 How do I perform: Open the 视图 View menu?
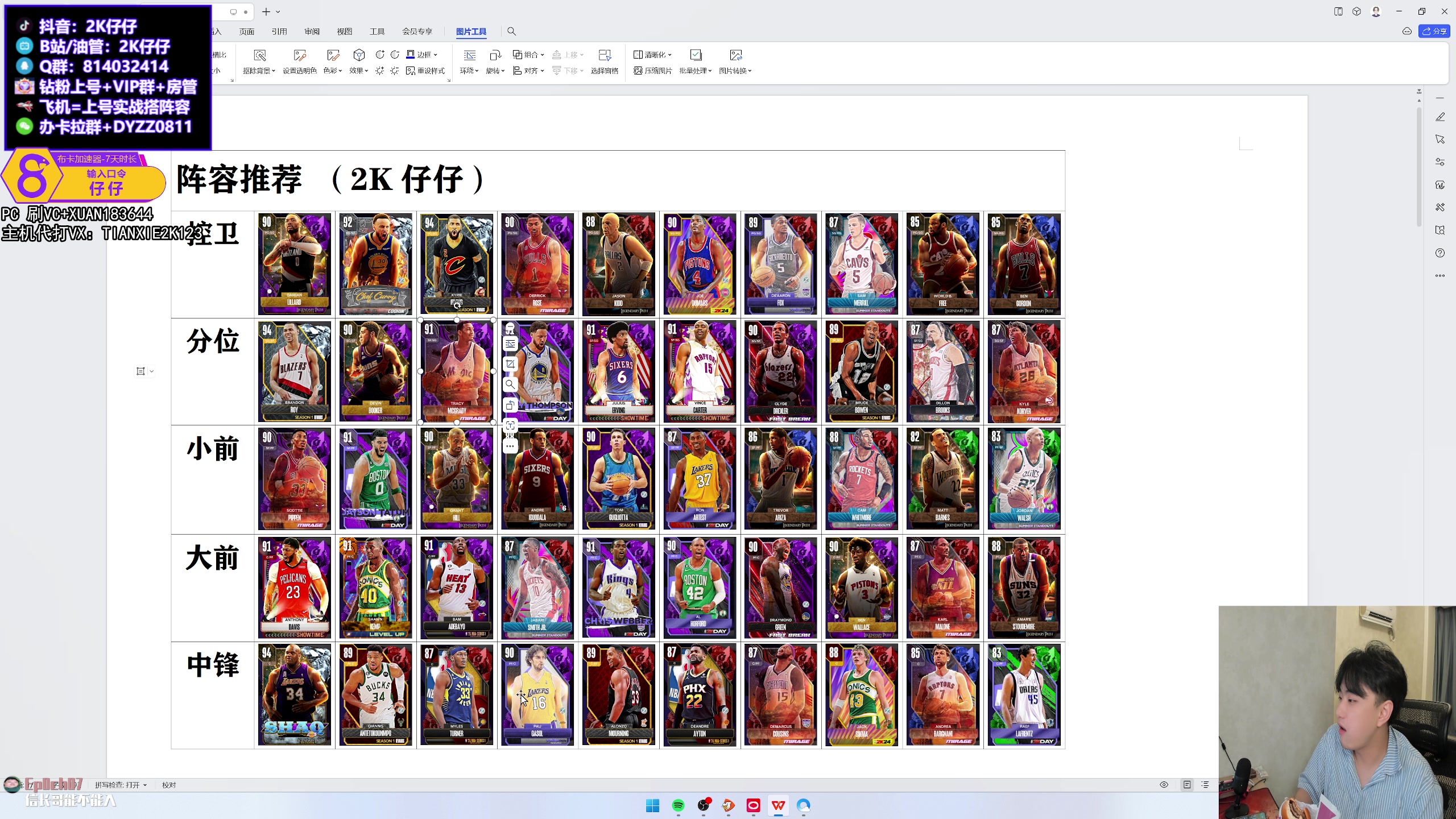click(x=344, y=31)
